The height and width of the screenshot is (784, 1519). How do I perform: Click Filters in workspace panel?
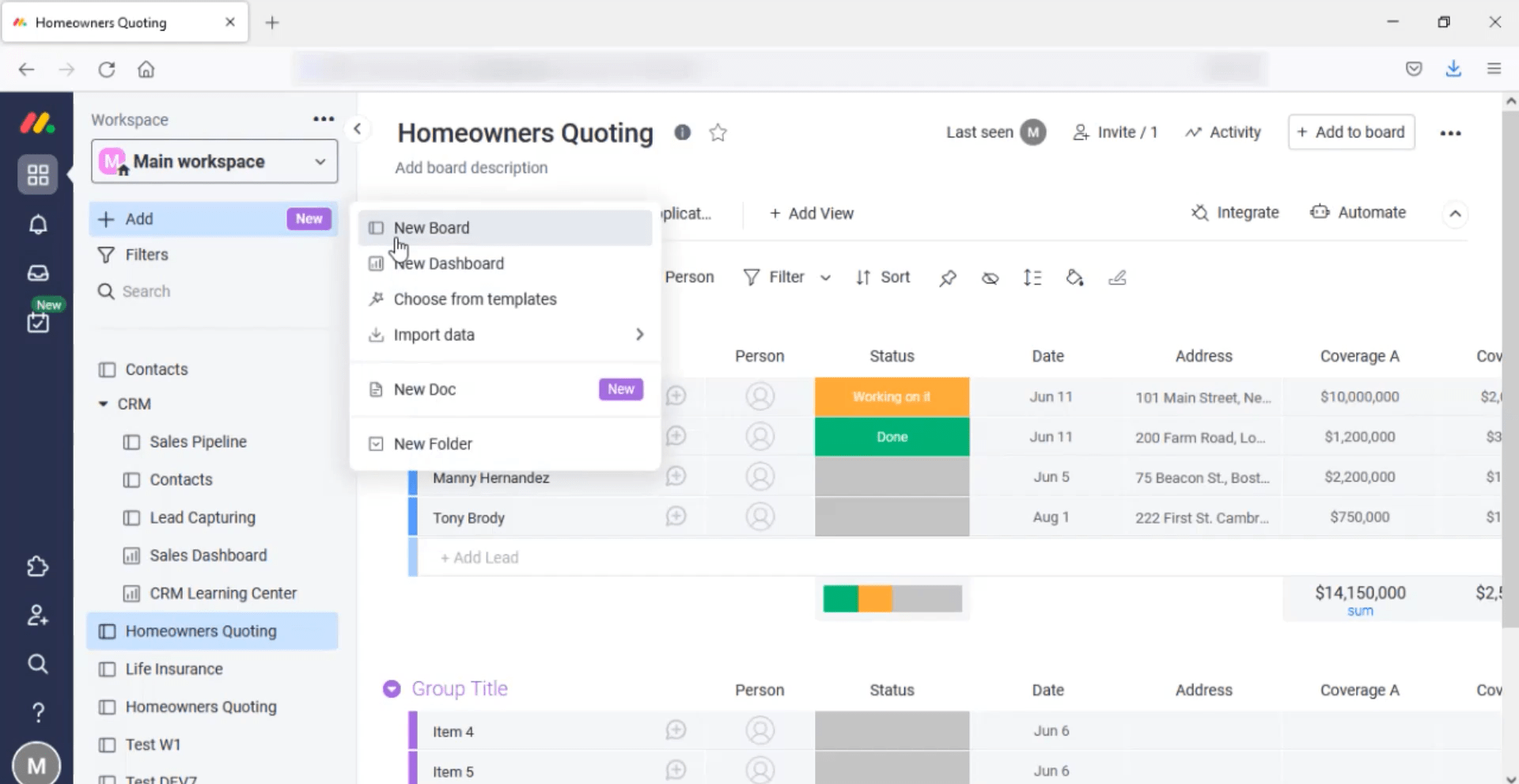point(132,255)
